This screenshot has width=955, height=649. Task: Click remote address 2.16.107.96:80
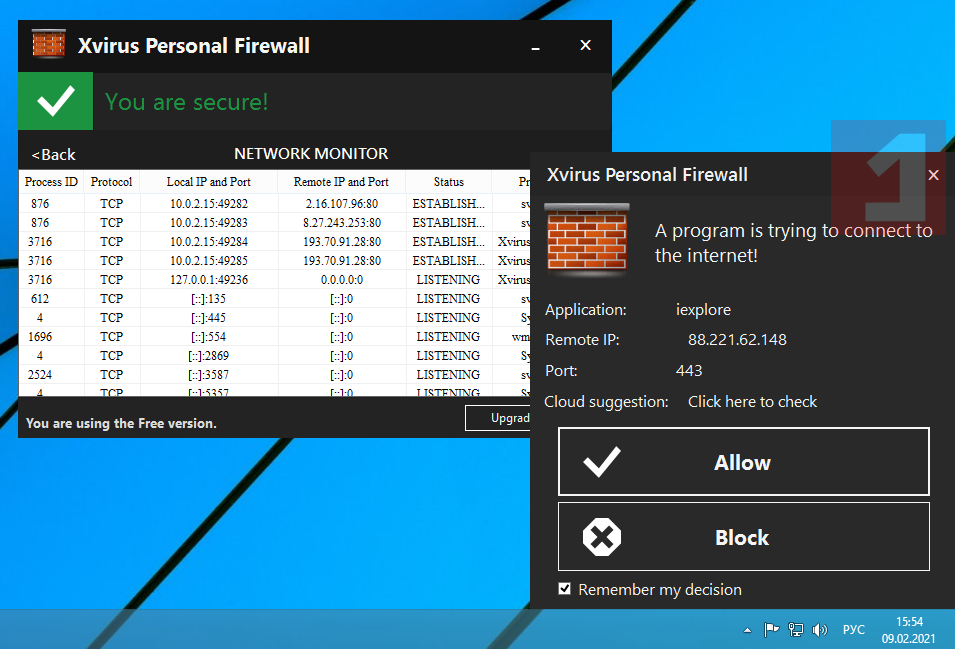pyautogui.click(x=342, y=203)
